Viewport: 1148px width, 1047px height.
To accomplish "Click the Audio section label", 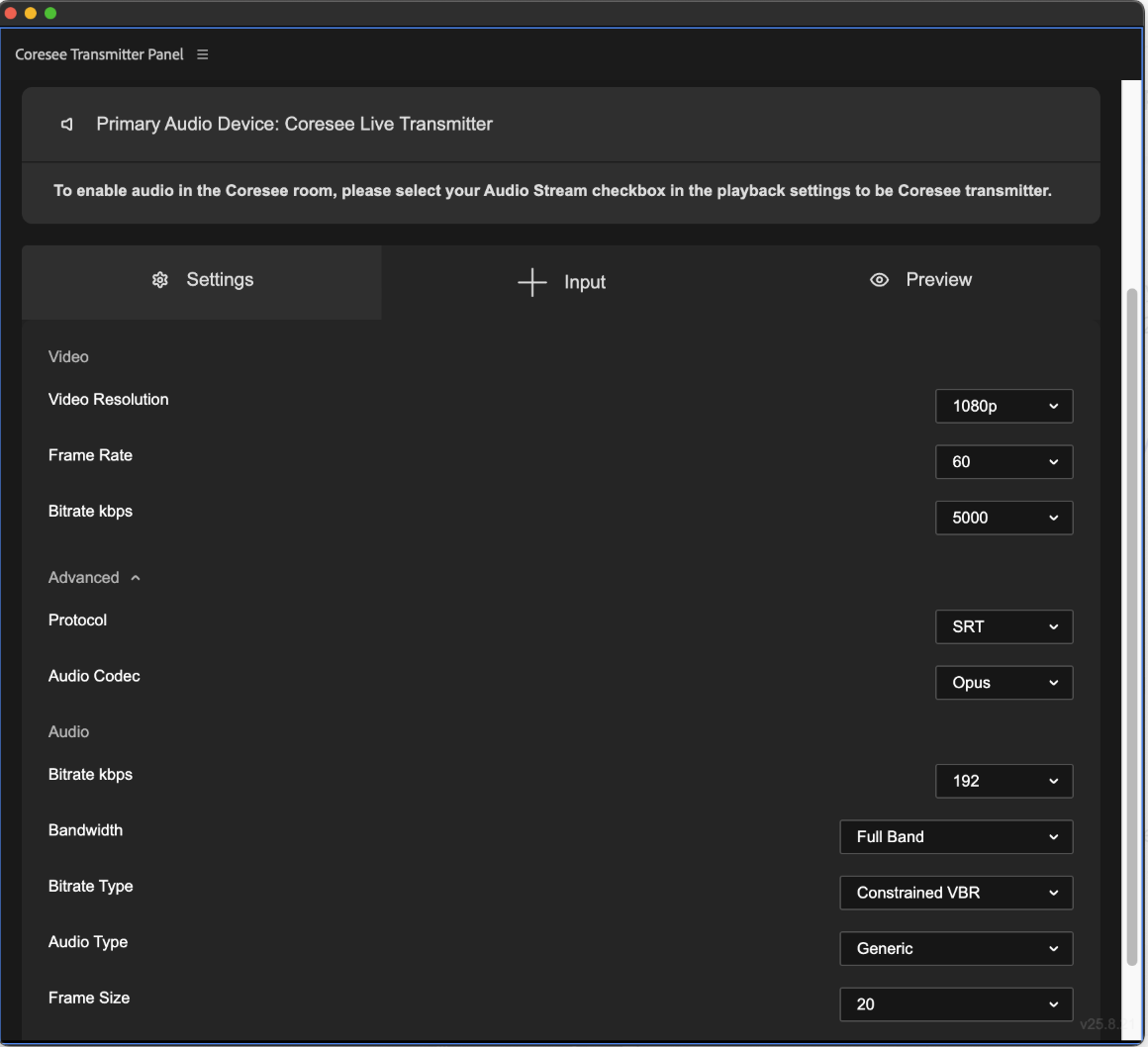I will coord(69,732).
